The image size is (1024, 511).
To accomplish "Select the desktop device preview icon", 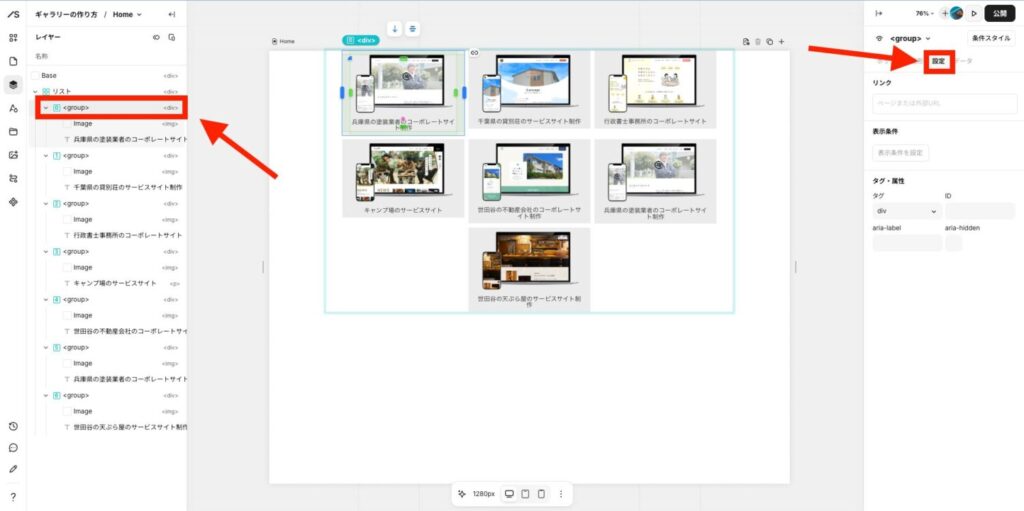I will point(509,494).
